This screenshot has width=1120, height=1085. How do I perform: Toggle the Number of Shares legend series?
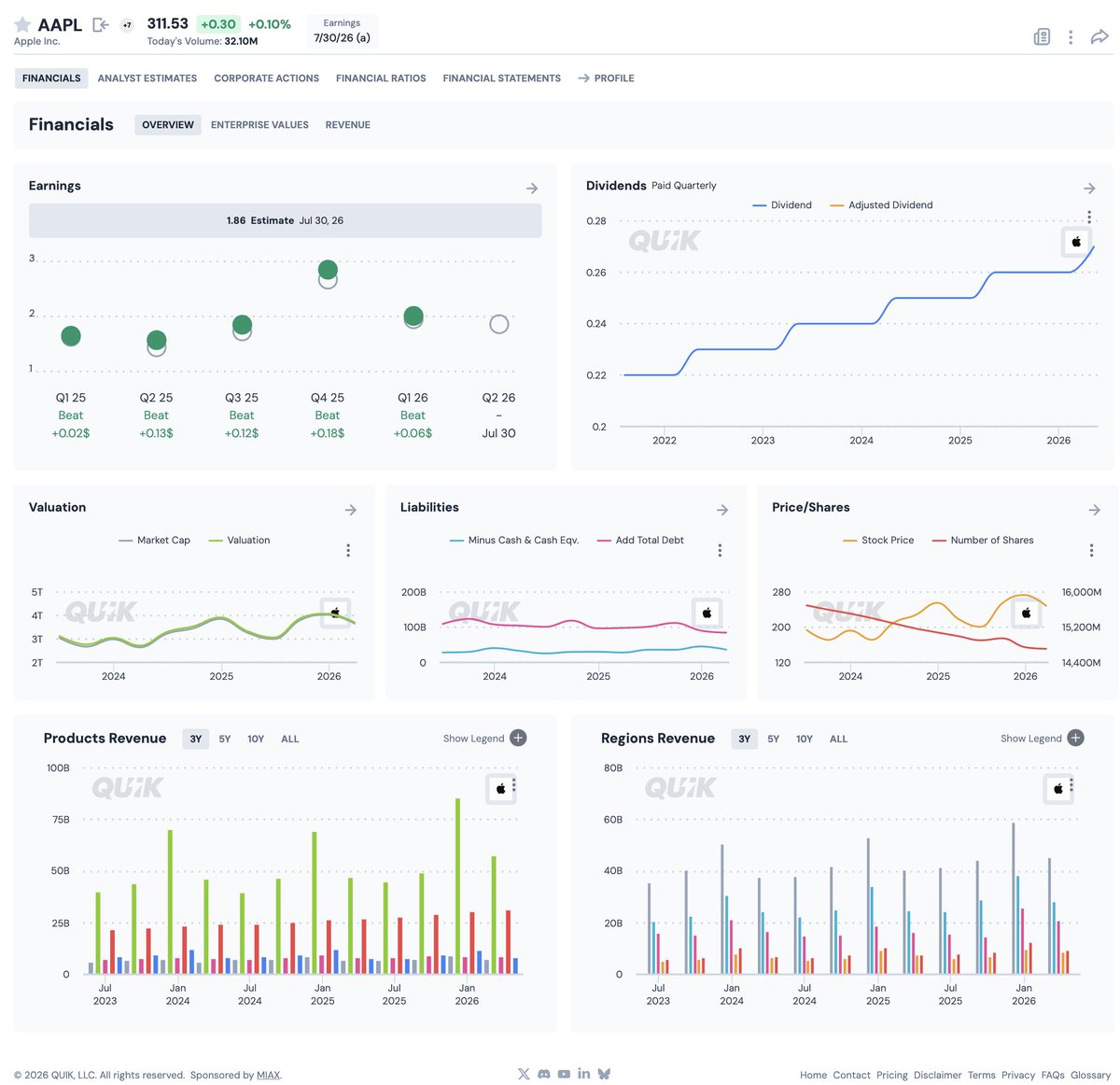coord(983,540)
